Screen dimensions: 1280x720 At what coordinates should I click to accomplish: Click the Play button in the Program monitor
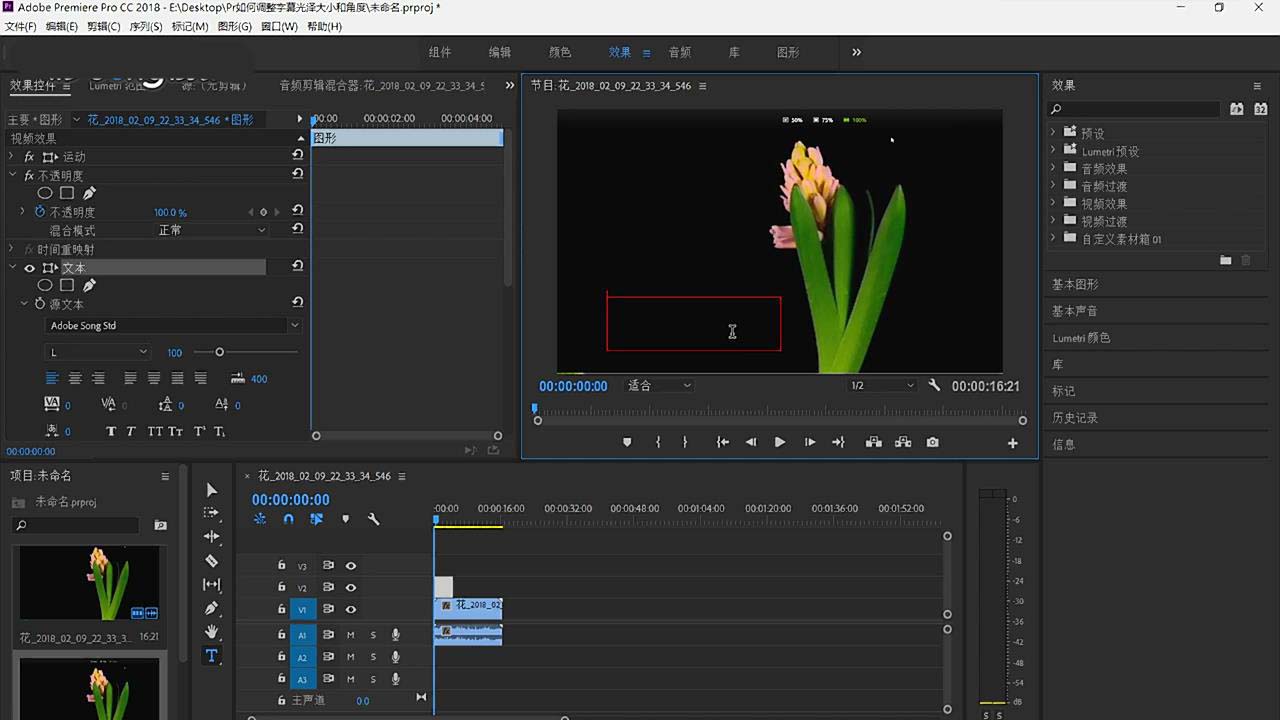click(x=780, y=441)
